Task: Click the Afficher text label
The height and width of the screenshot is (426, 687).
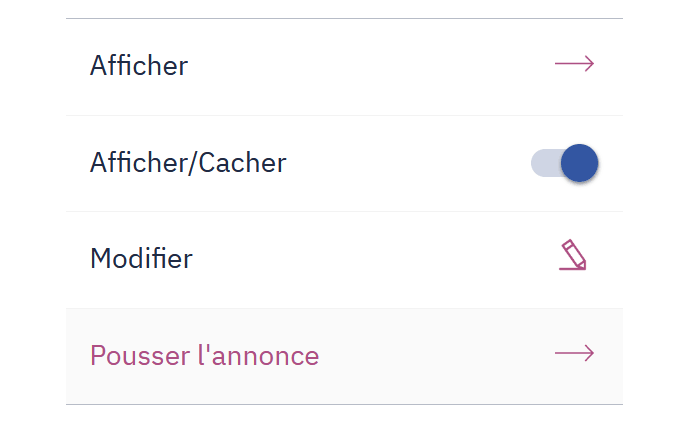Action: [x=139, y=66]
